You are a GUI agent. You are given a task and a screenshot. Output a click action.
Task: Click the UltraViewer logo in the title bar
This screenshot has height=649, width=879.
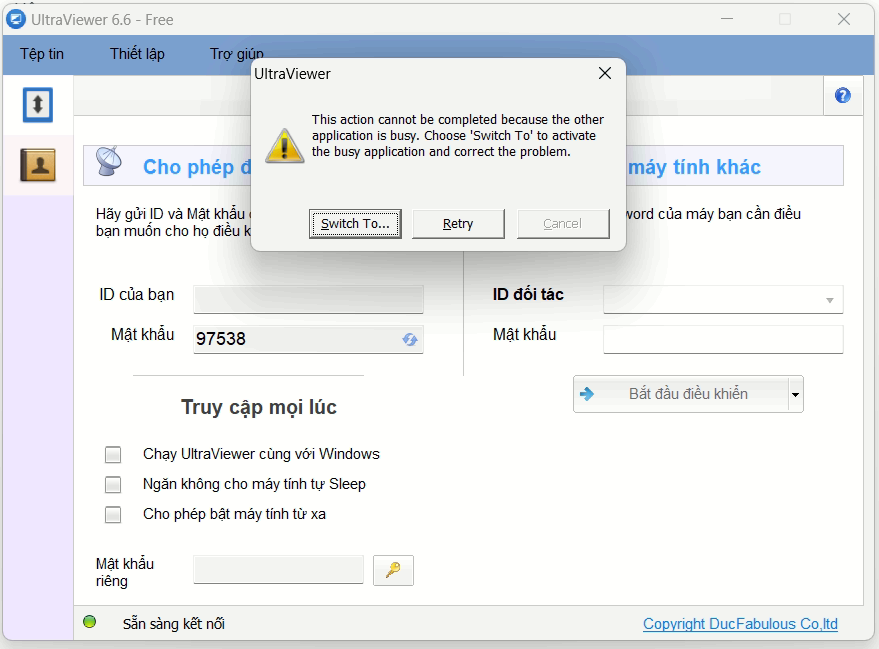click(x=16, y=19)
